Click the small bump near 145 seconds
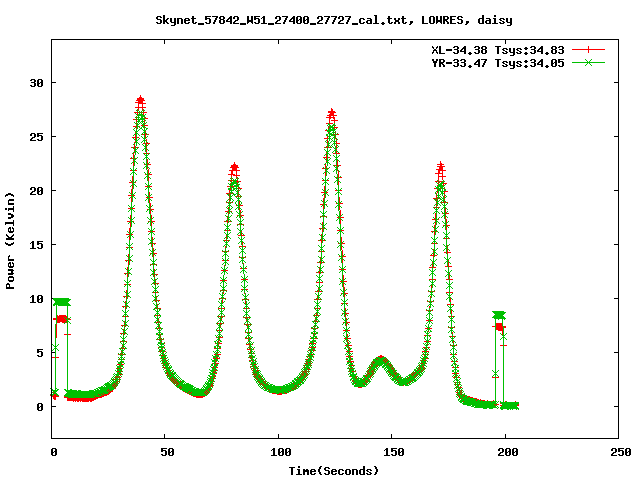This screenshot has height=480, width=640. click(380, 361)
